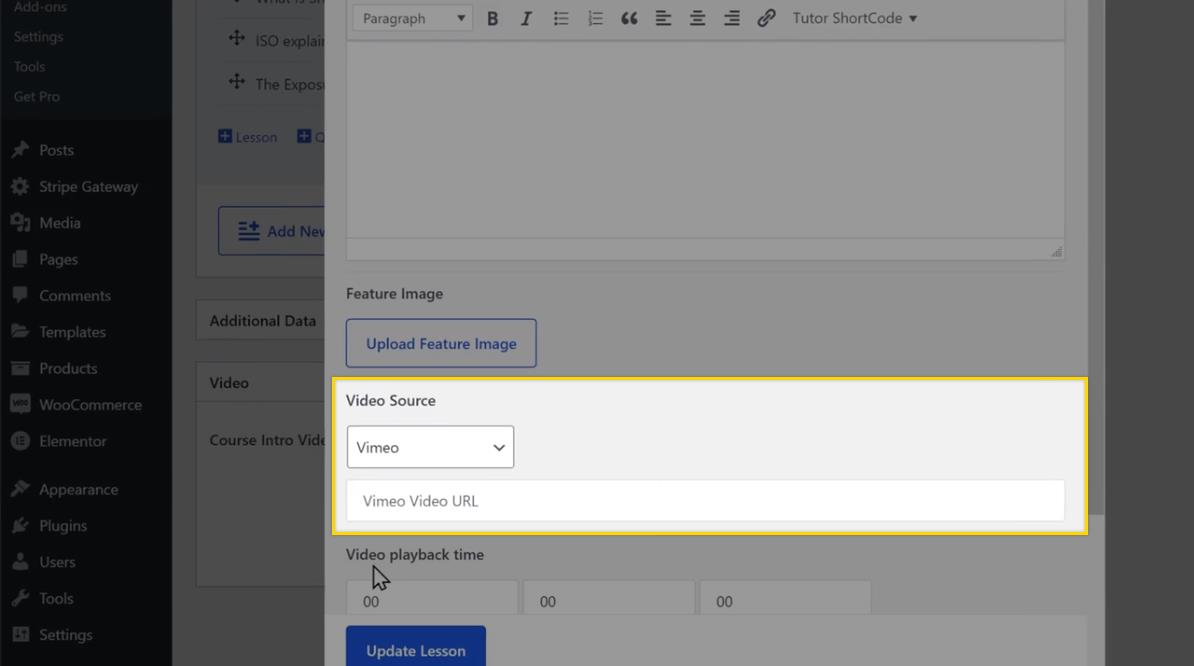Click the Vimeo Video URL field
The image size is (1194, 666).
pyautogui.click(x=705, y=501)
